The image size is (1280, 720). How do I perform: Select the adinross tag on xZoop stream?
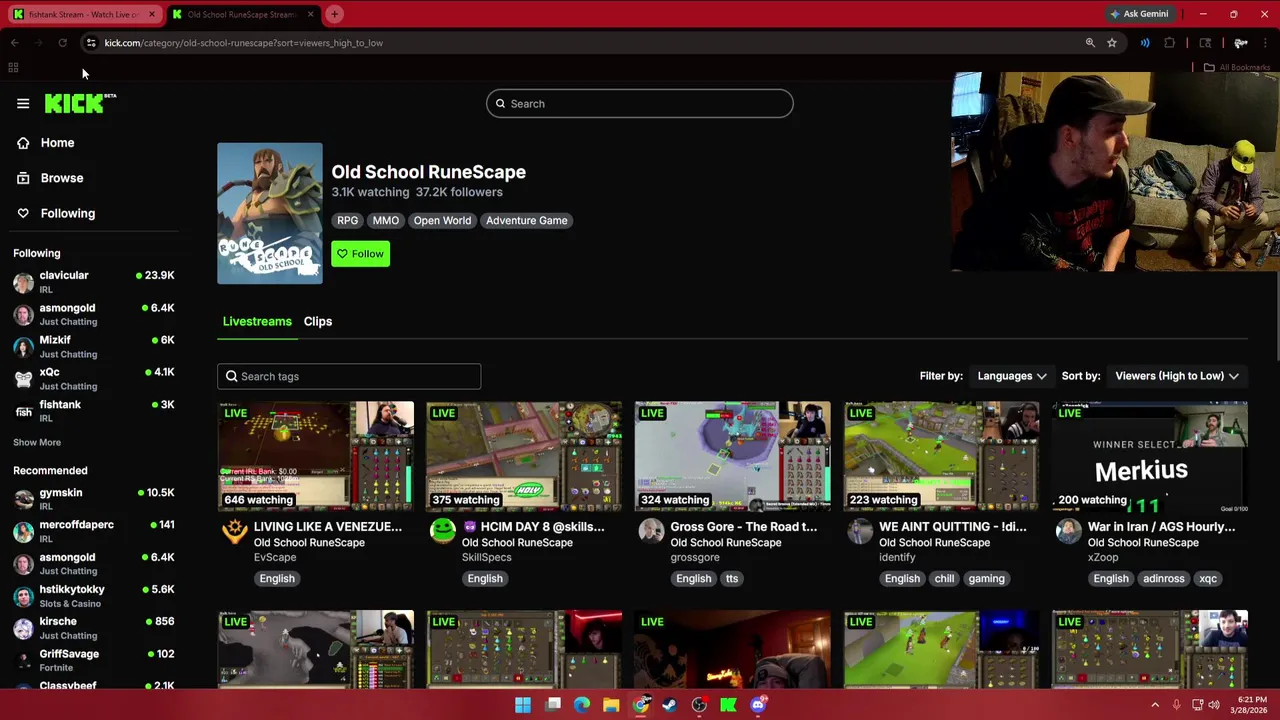[x=1163, y=579]
